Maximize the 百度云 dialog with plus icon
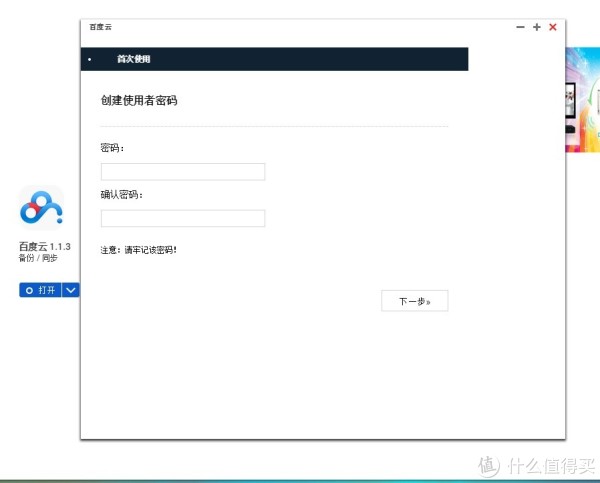 536,27
